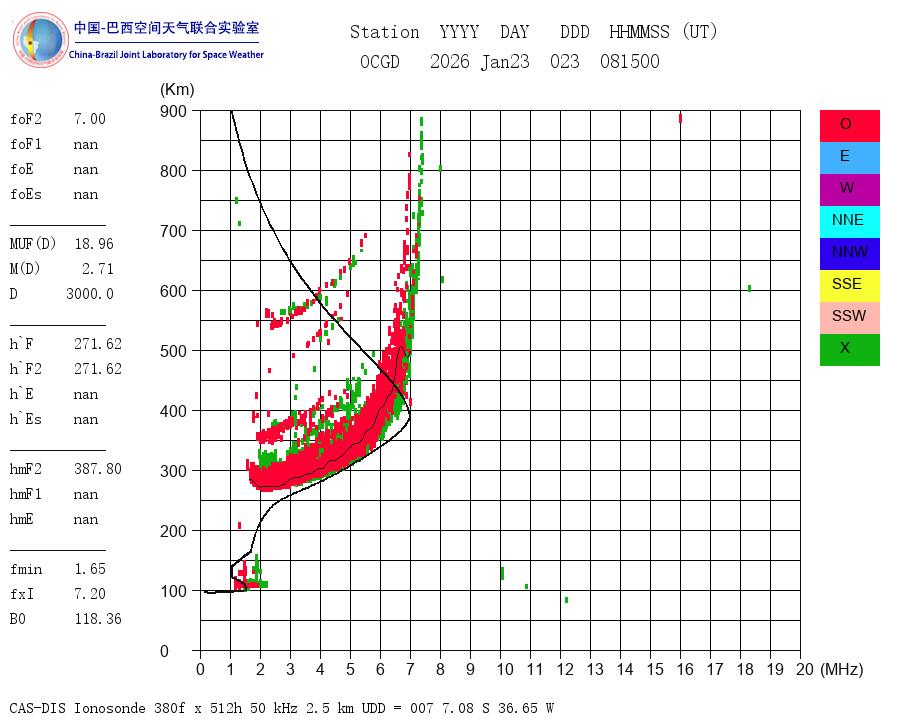Select the cyan NNE legend swatch
Screen dimensions: 900x720
849,222
